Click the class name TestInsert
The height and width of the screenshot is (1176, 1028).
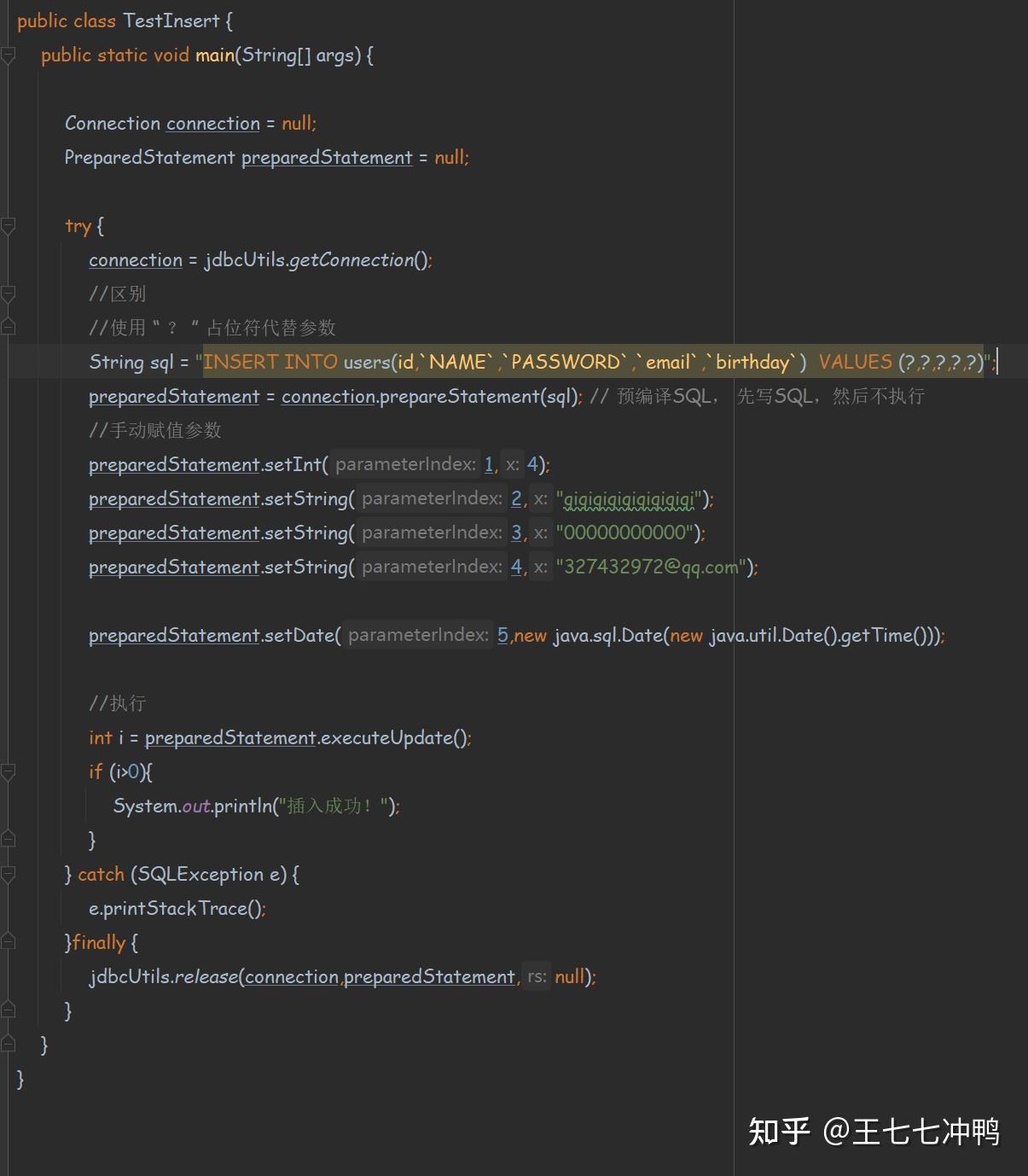pyautogui.click(x=171, y=20)
